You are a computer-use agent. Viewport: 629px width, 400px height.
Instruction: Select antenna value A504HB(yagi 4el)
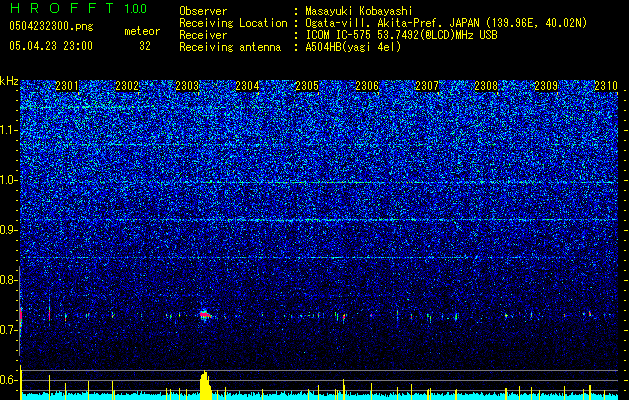(x=353, y=47)
